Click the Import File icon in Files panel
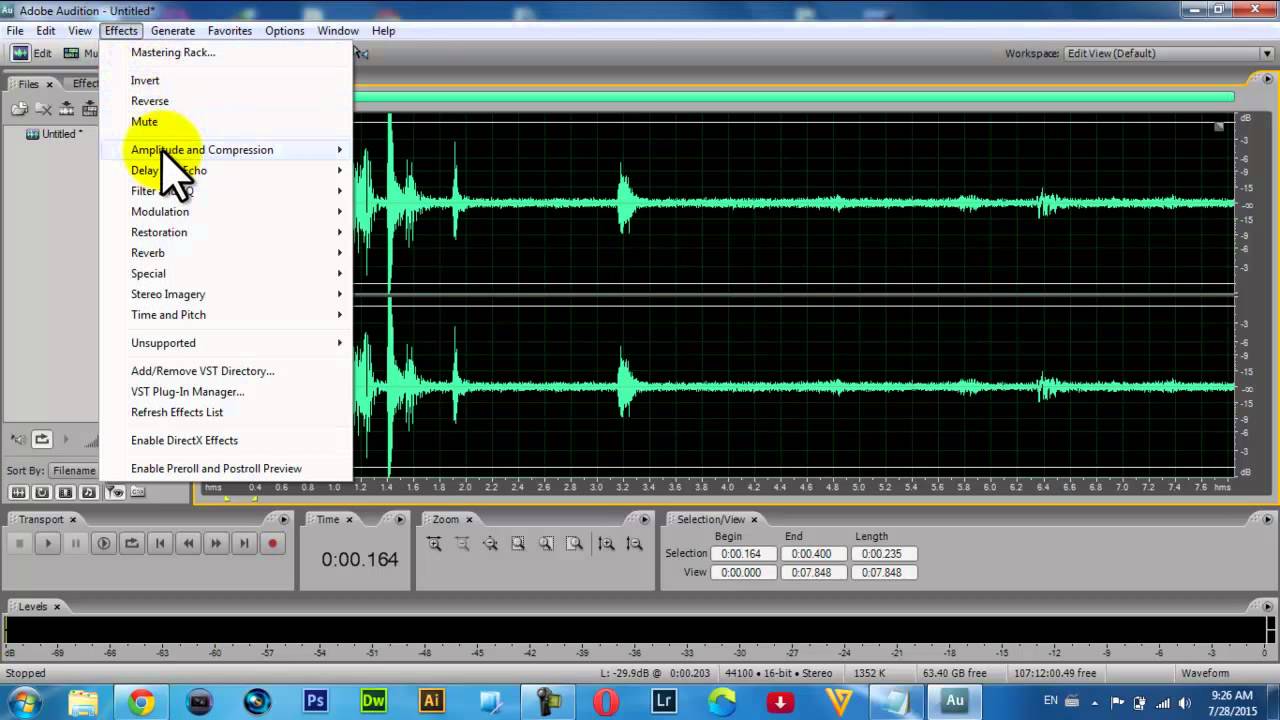 [19, 109]
